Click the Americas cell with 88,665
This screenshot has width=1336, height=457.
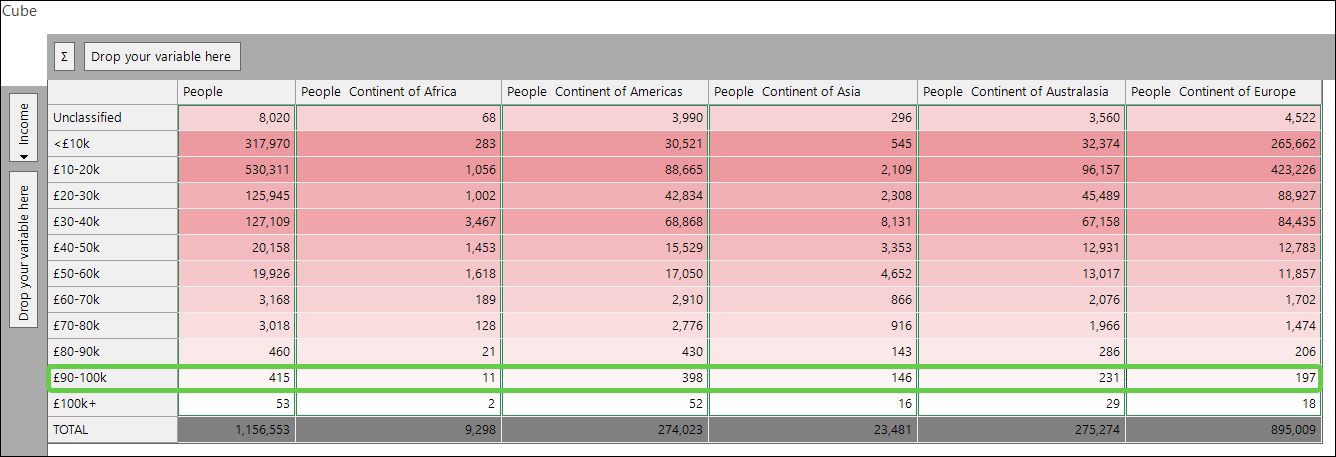coord(605,169)
